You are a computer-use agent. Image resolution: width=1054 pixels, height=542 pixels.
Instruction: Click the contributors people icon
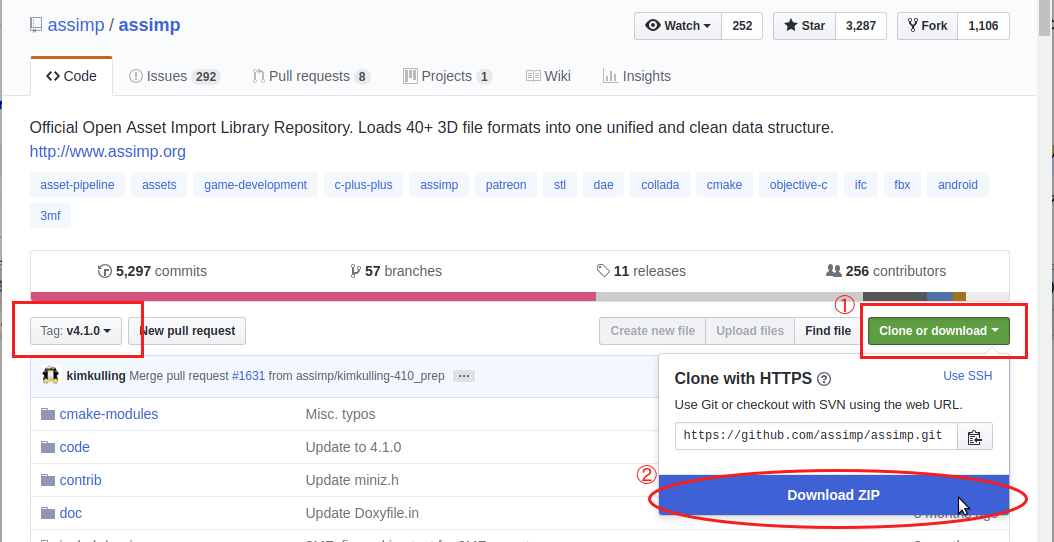click(x=833, y=271)
